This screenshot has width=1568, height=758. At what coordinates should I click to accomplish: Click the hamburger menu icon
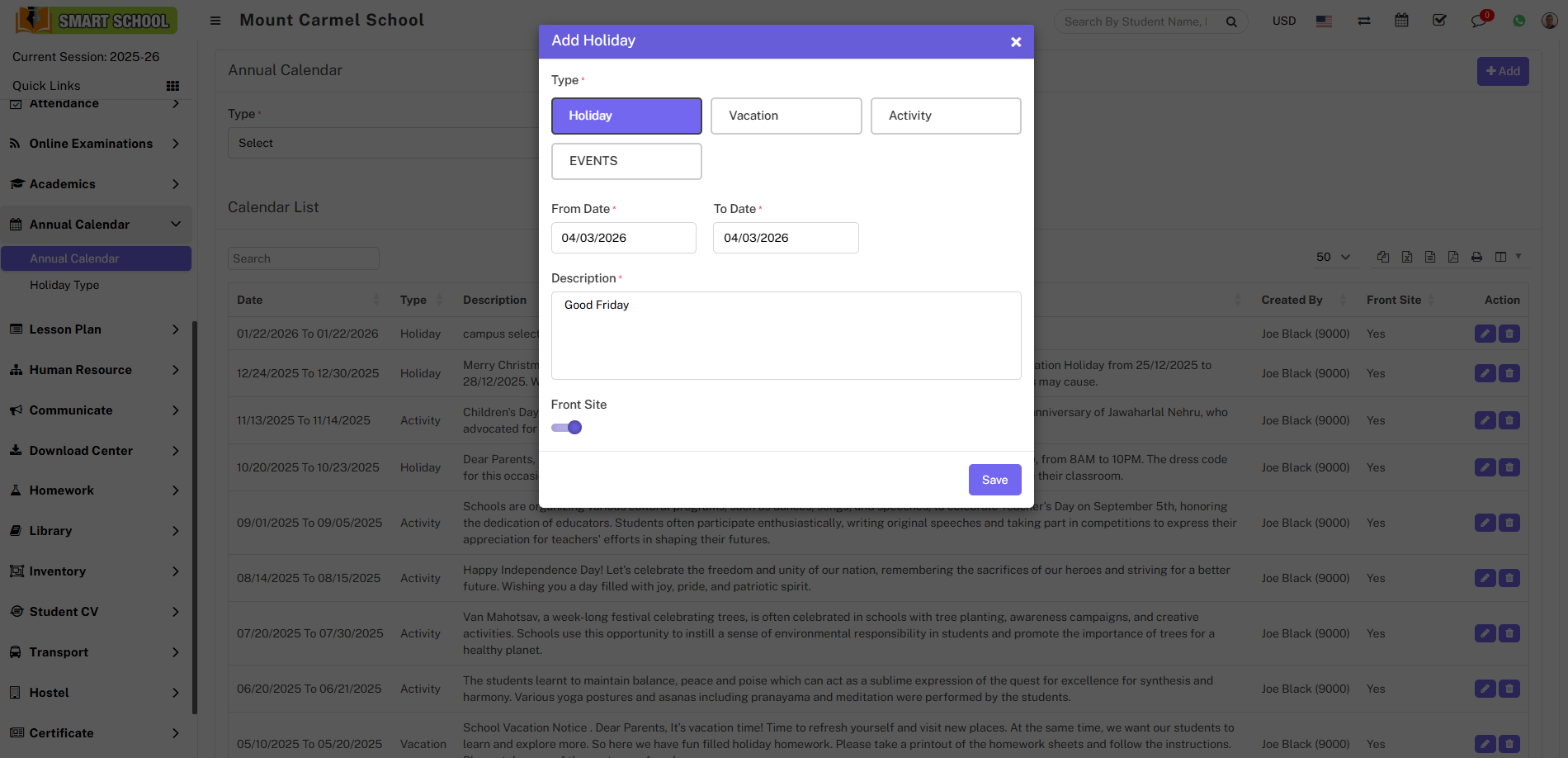(215, 21)
